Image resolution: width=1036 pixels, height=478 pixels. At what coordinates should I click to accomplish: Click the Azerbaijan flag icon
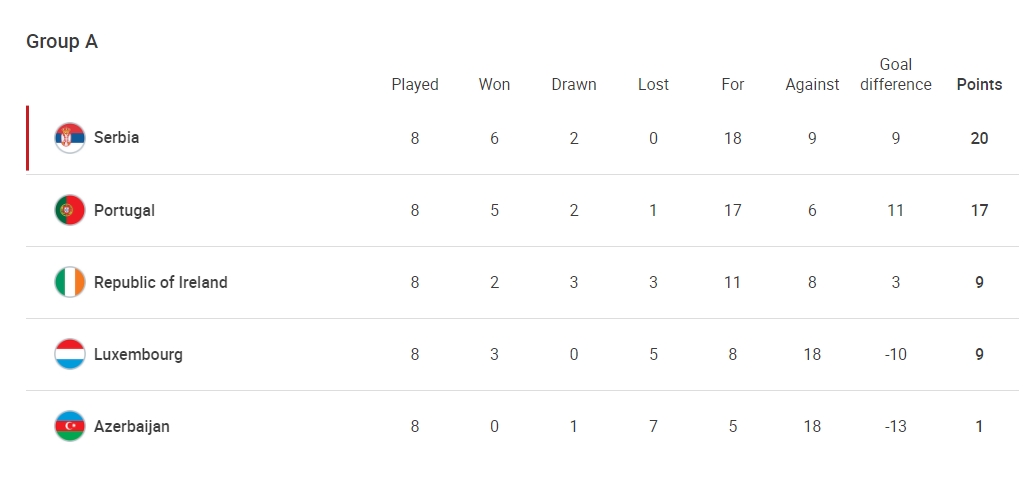[x=69, y=426]
